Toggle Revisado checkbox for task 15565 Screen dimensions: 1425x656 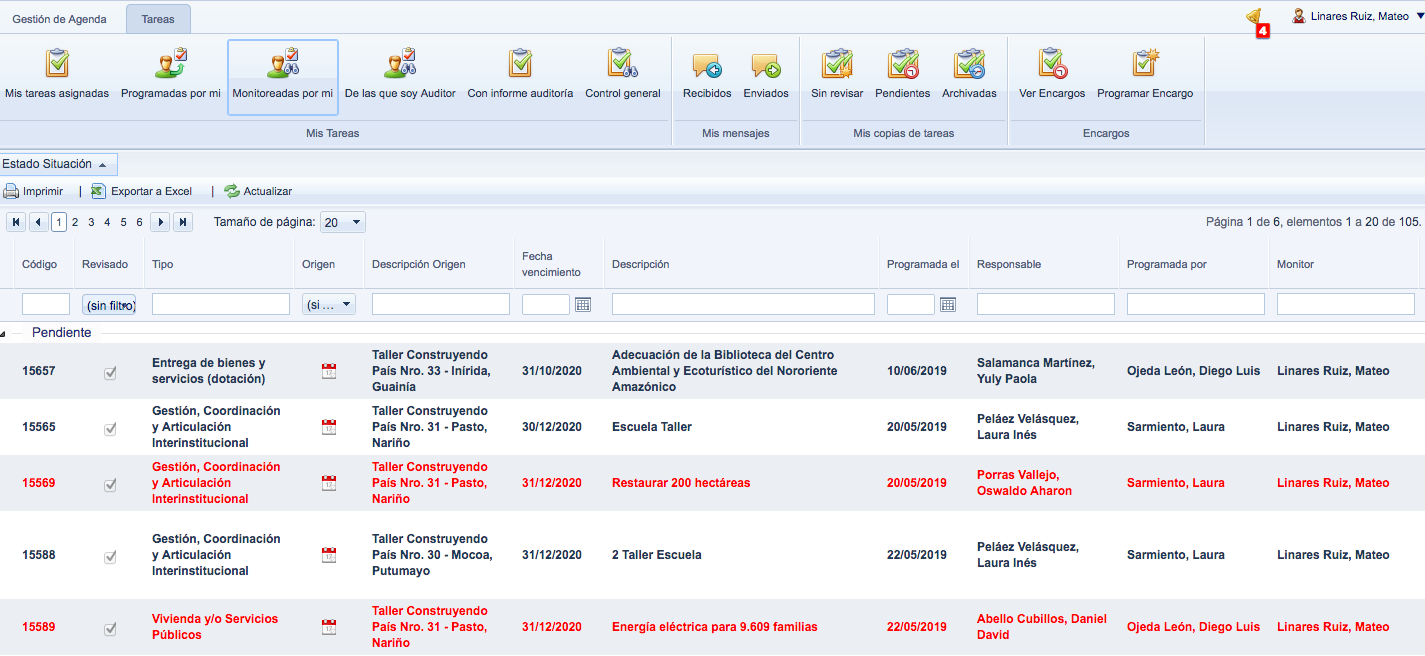pyautogui.click(x=110, y=428)
